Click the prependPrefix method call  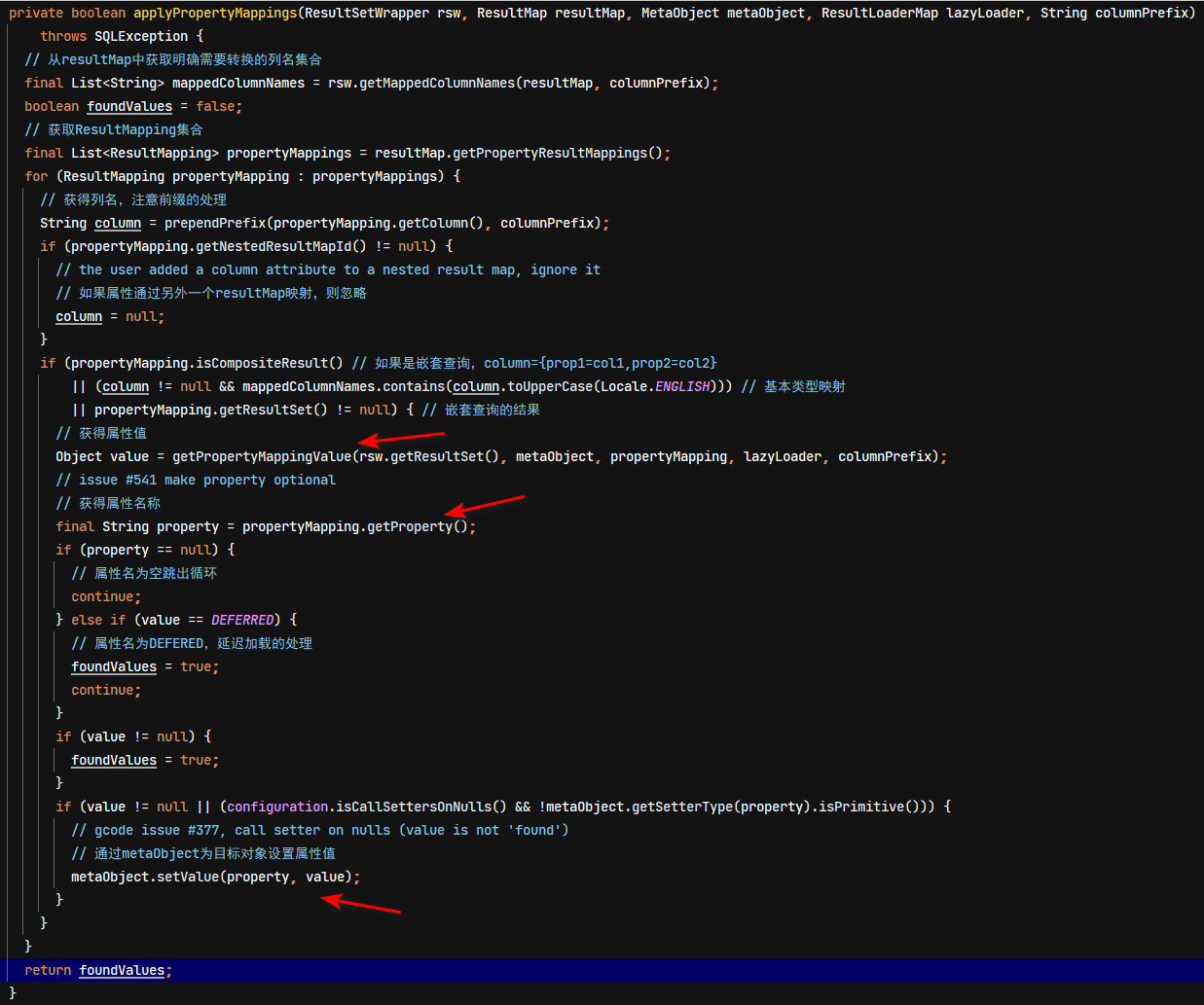(215, 223)
